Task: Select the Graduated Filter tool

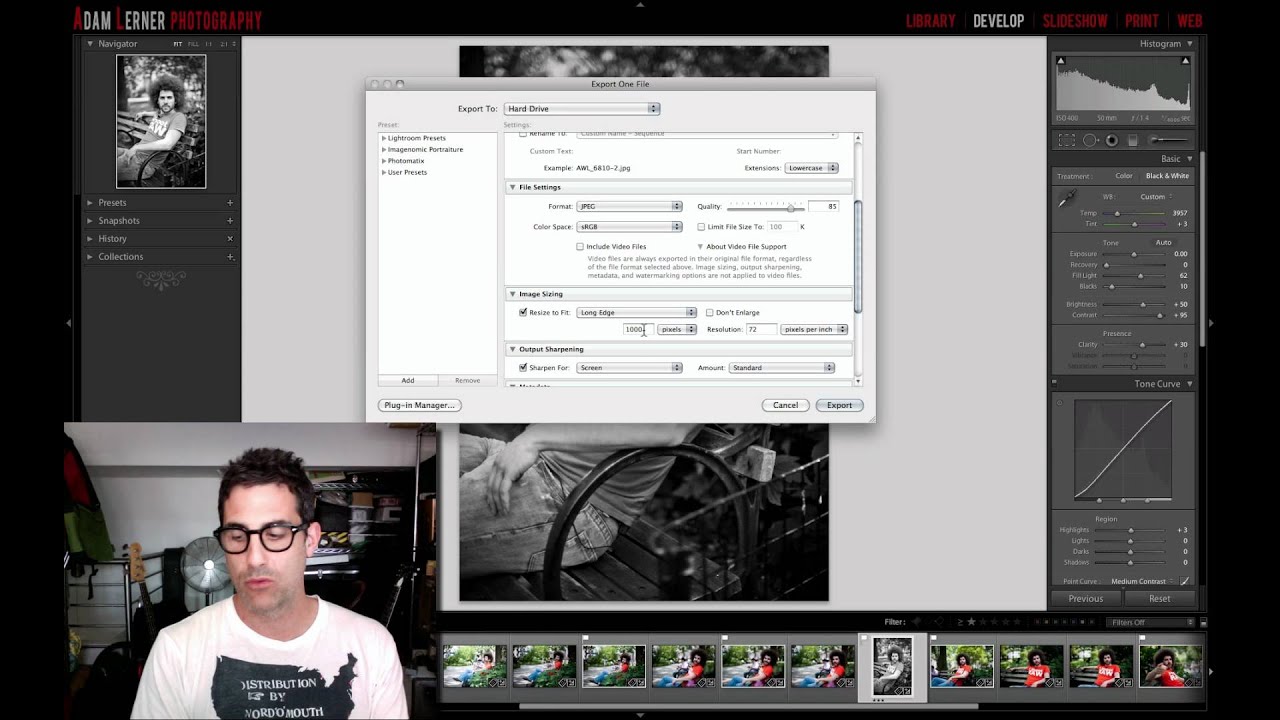Action: (1133, 141)
